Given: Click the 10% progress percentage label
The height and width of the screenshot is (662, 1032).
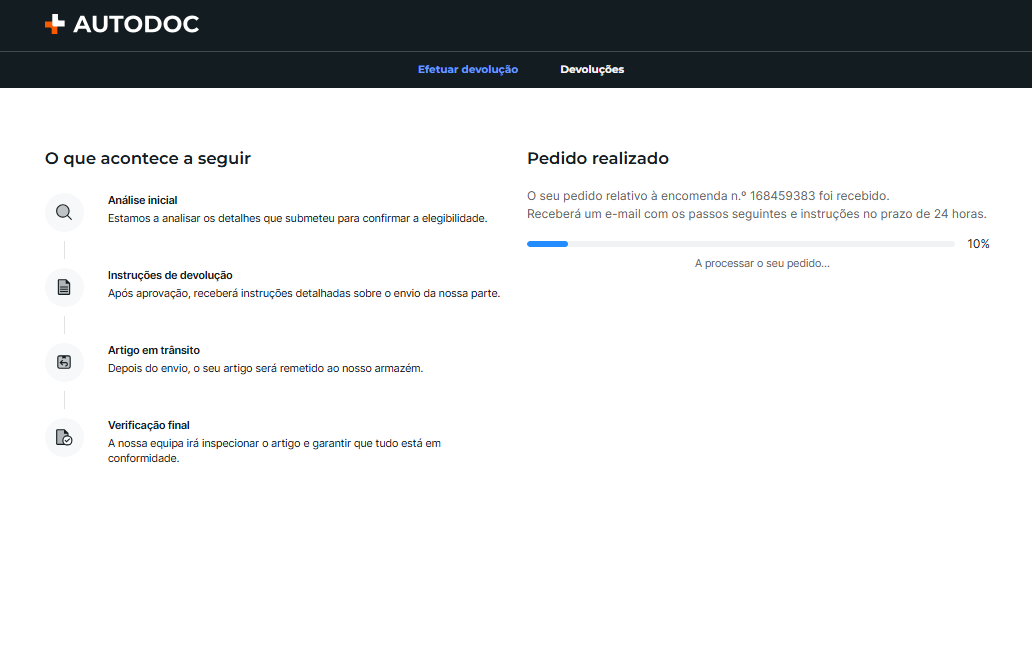Looking at the screenshot, I should coord(978,244).
